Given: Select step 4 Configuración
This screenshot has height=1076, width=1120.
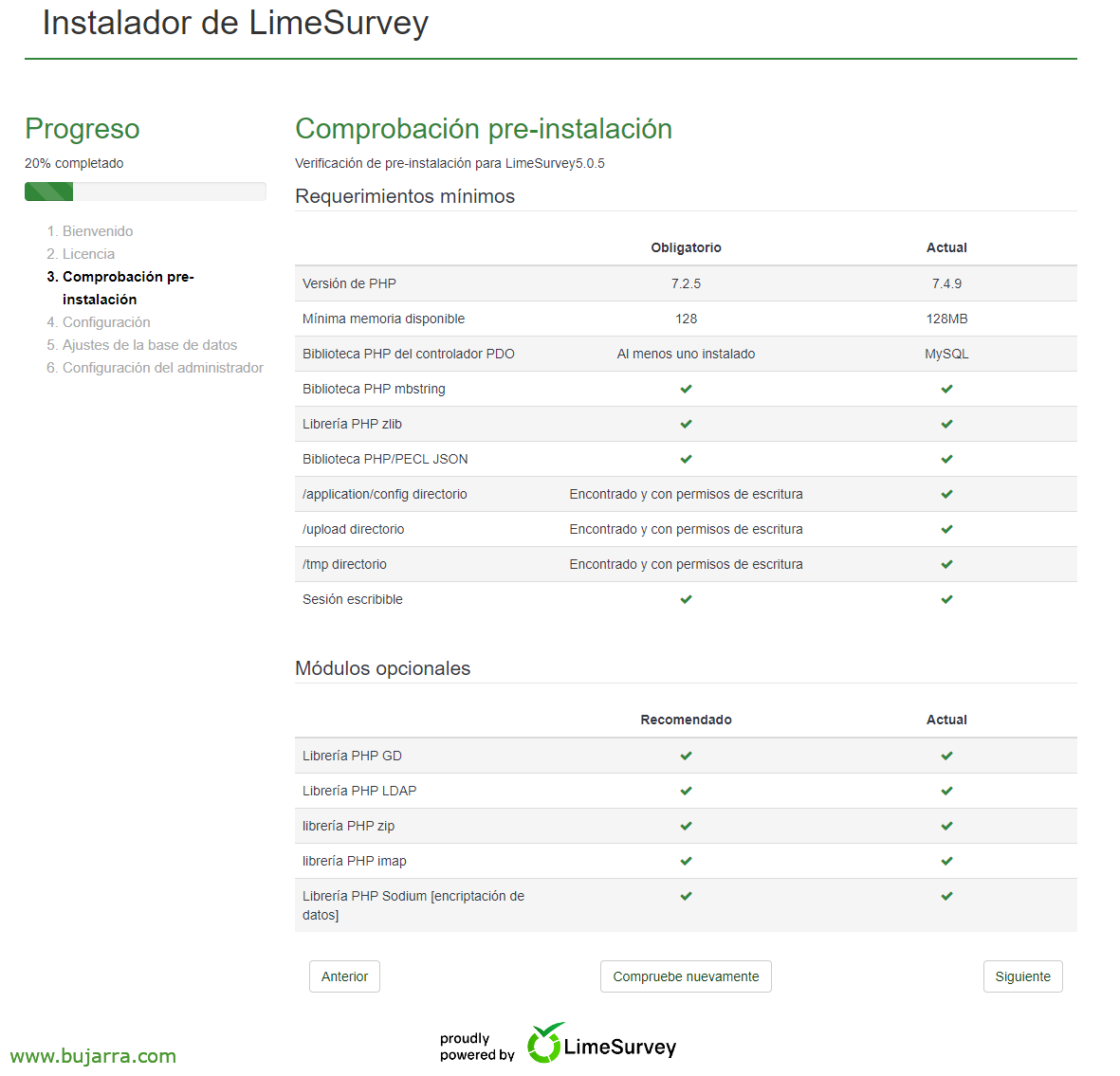Looking at the screenshot, I should click(106, 322).
